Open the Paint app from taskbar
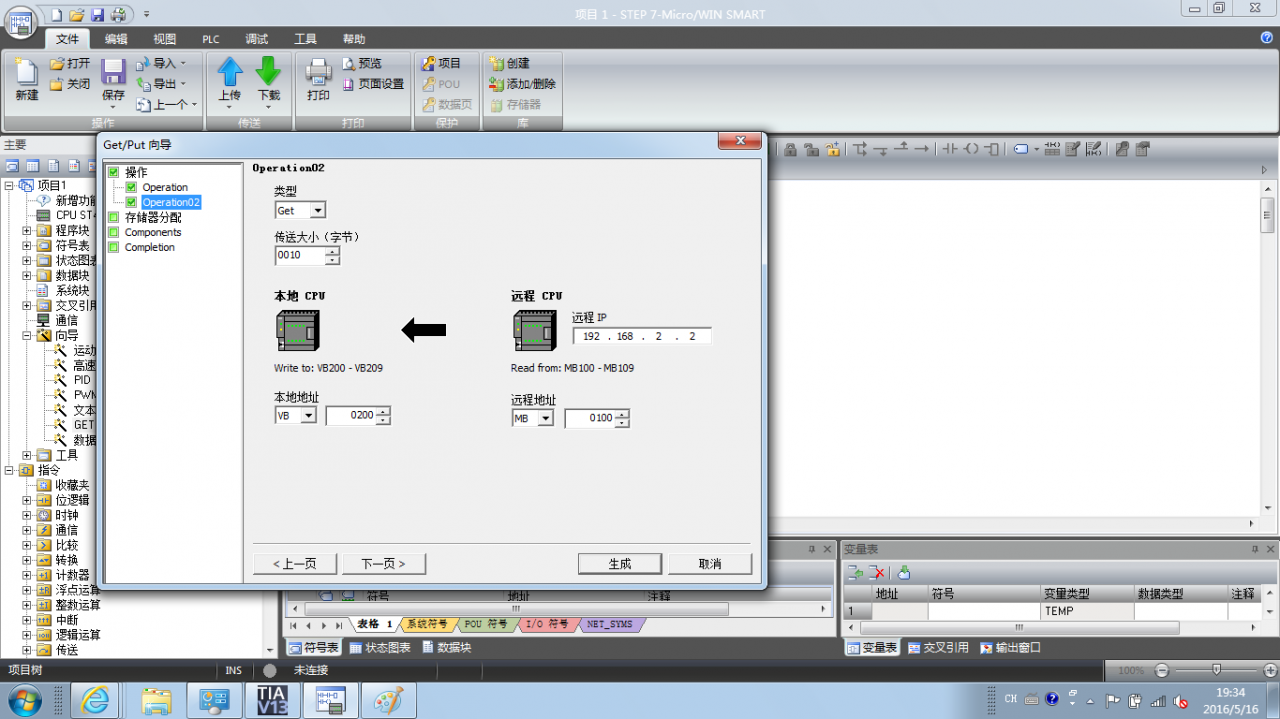 (389, 701)
